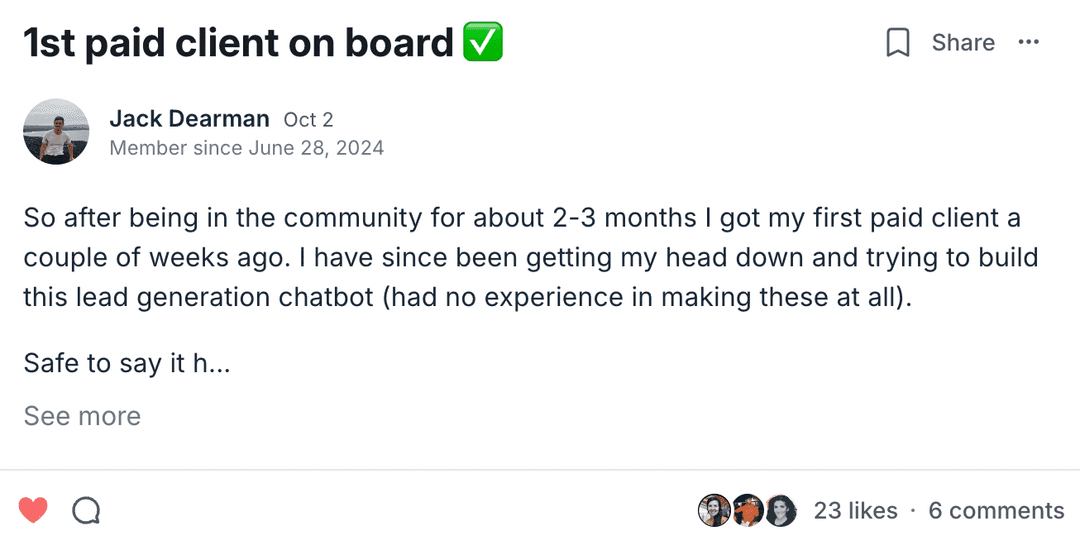The height and width of the screenshot is (536, 1080).
Task: Click the green checkmark emoji in title
Action: tap(482, 43)
